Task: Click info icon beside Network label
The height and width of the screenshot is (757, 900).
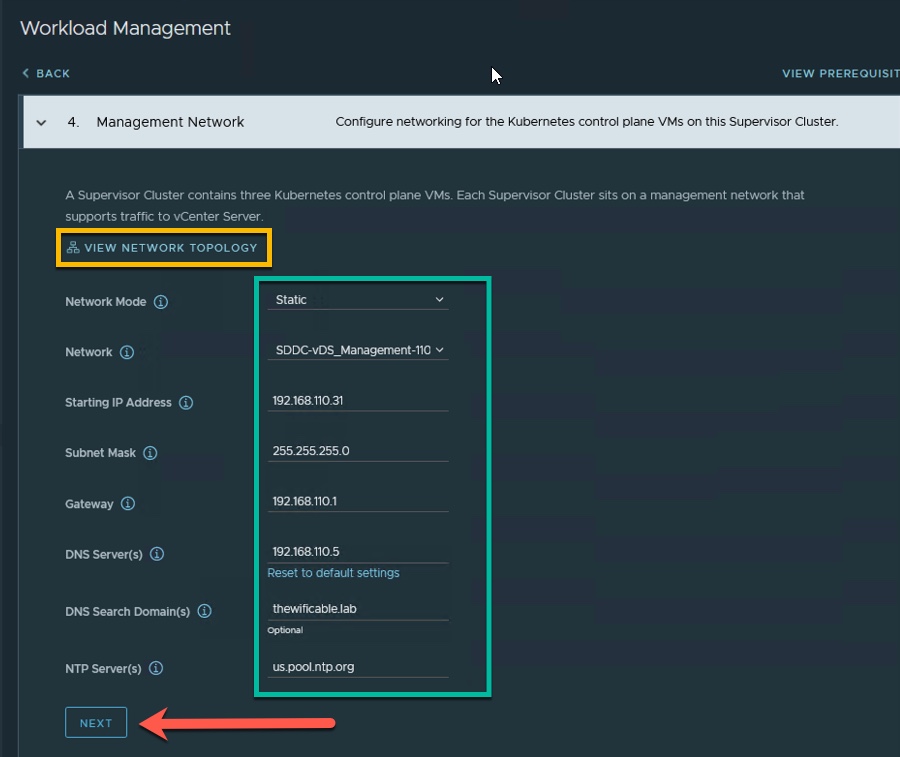Action: [x=127, y=352]
